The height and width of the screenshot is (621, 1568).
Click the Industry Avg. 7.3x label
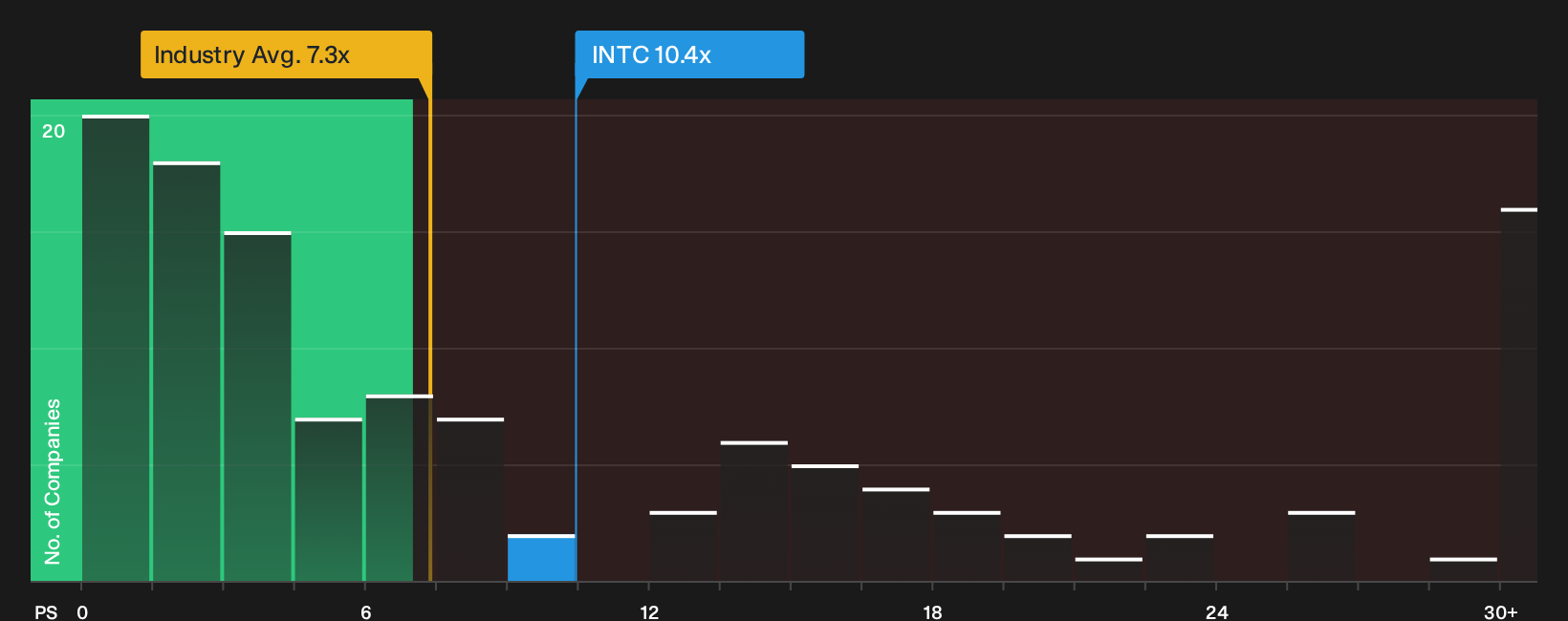tap(286, 54)
